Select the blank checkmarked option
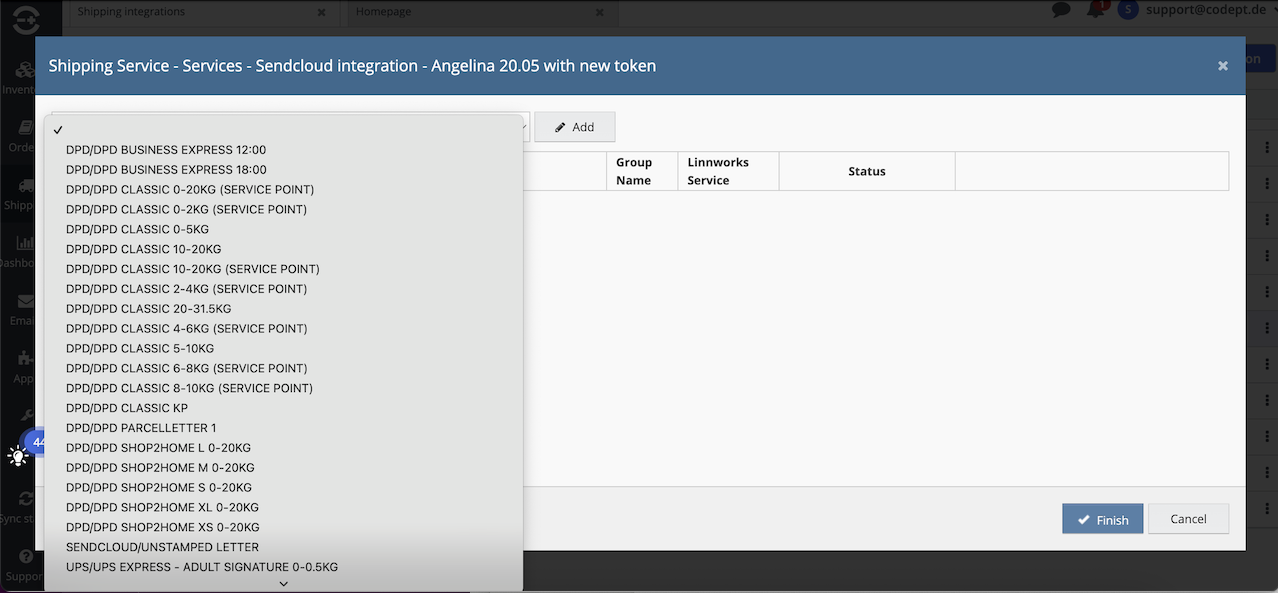The width and height of the screenshot is (1278, 593). click(x=283, y=130)
